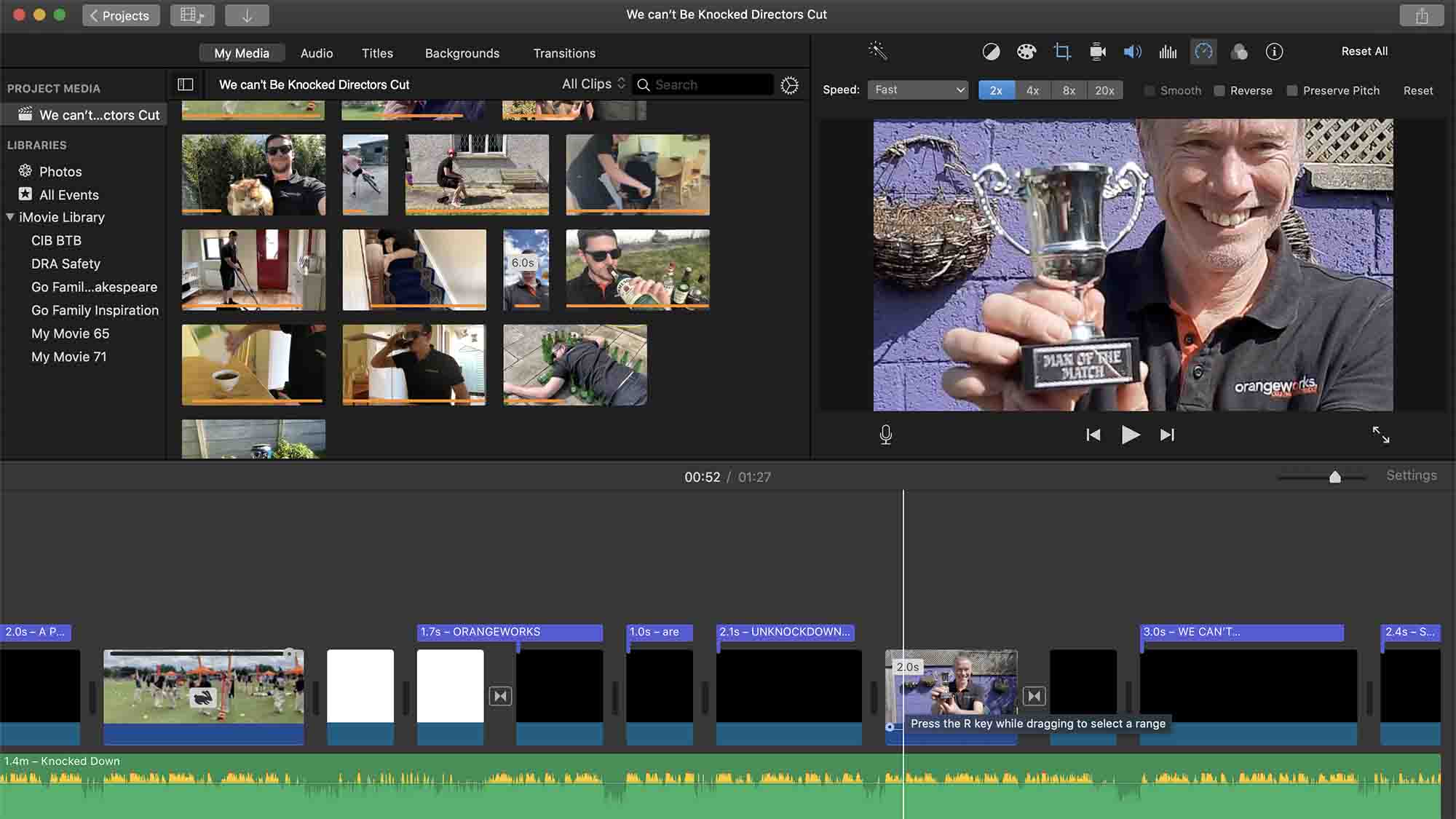The image size is (1456, 819).
Task: Open the cropping tool for the clip
Action: [x=1061, y=52]
